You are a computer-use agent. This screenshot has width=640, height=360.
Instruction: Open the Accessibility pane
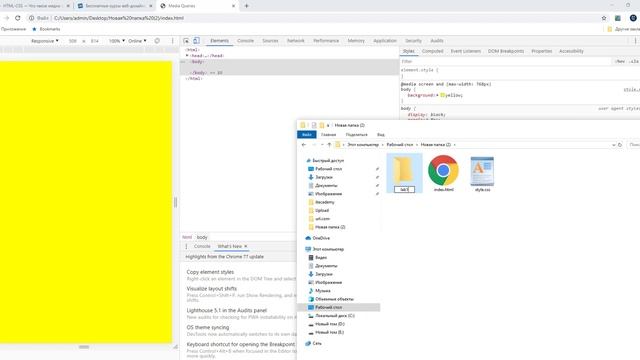pos(571,51)
